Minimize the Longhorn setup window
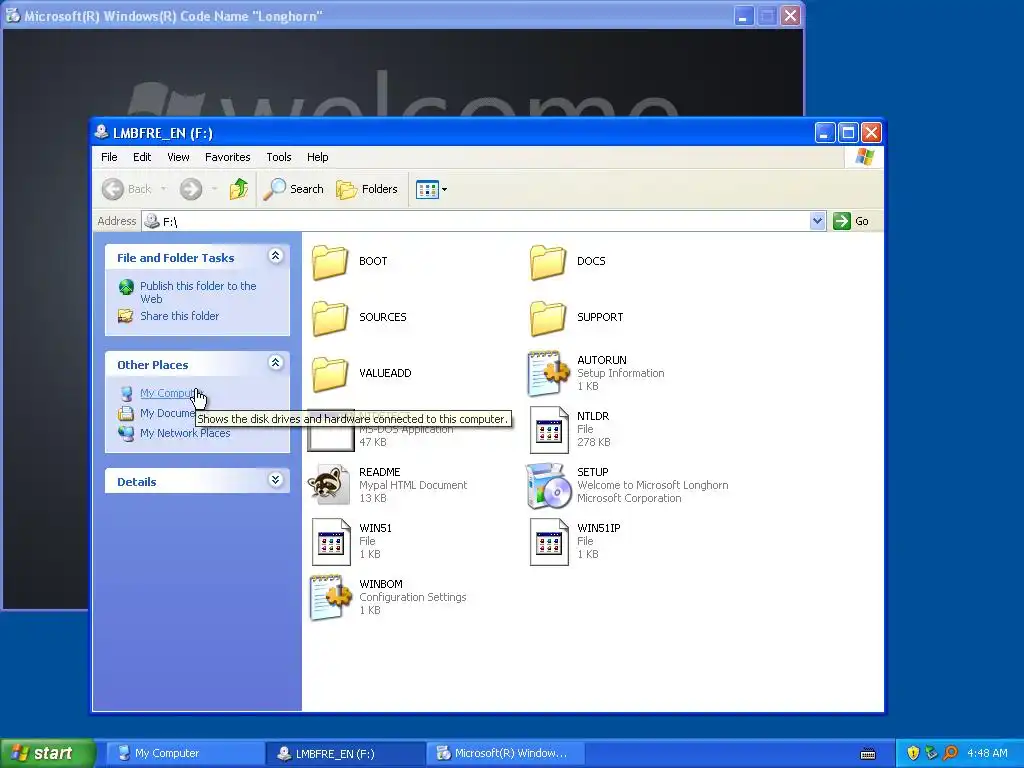The height and width of the screenshot is (768, 1024). 743,16
